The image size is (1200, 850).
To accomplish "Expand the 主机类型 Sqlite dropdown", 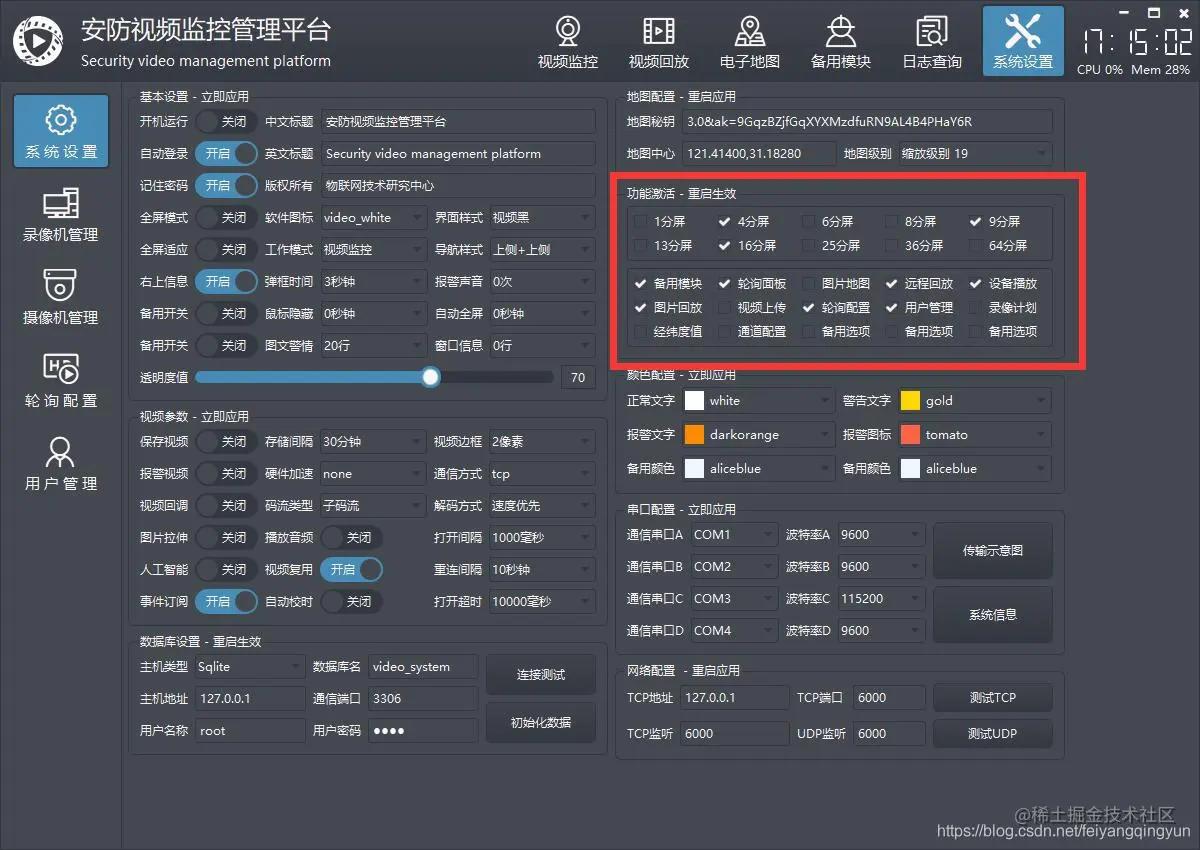I will point(248,666).
